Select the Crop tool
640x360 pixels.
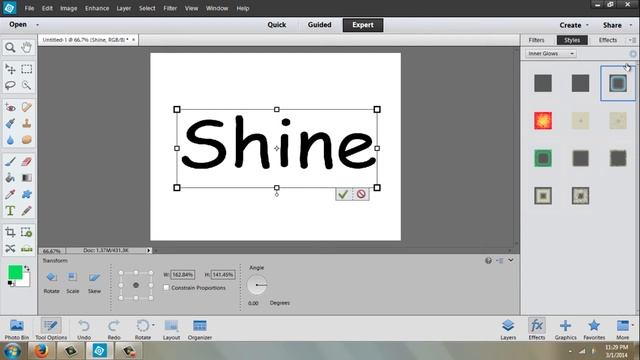pos(10,232)
